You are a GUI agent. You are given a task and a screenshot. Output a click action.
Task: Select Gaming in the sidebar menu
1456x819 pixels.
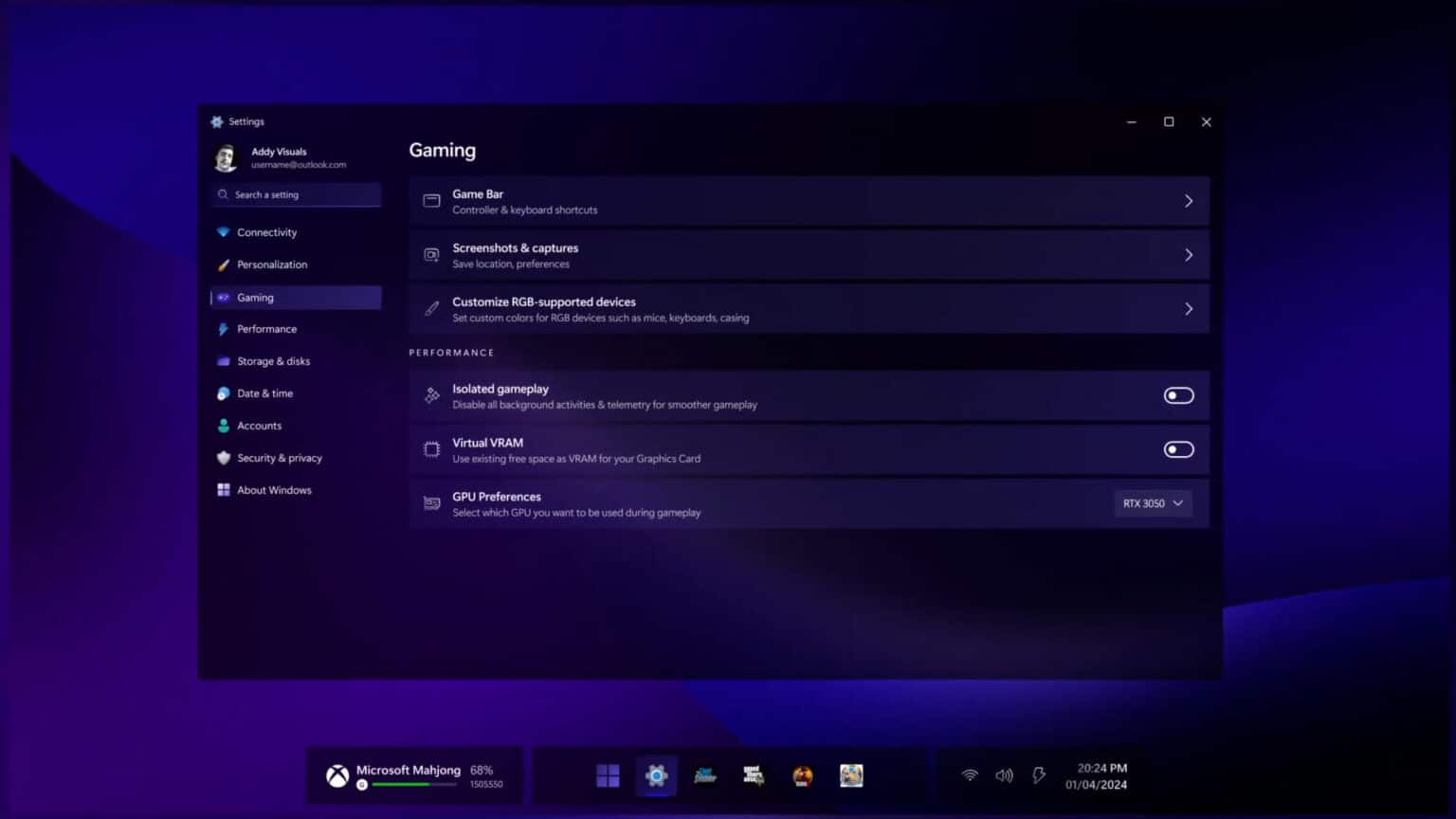coord(255,297)
